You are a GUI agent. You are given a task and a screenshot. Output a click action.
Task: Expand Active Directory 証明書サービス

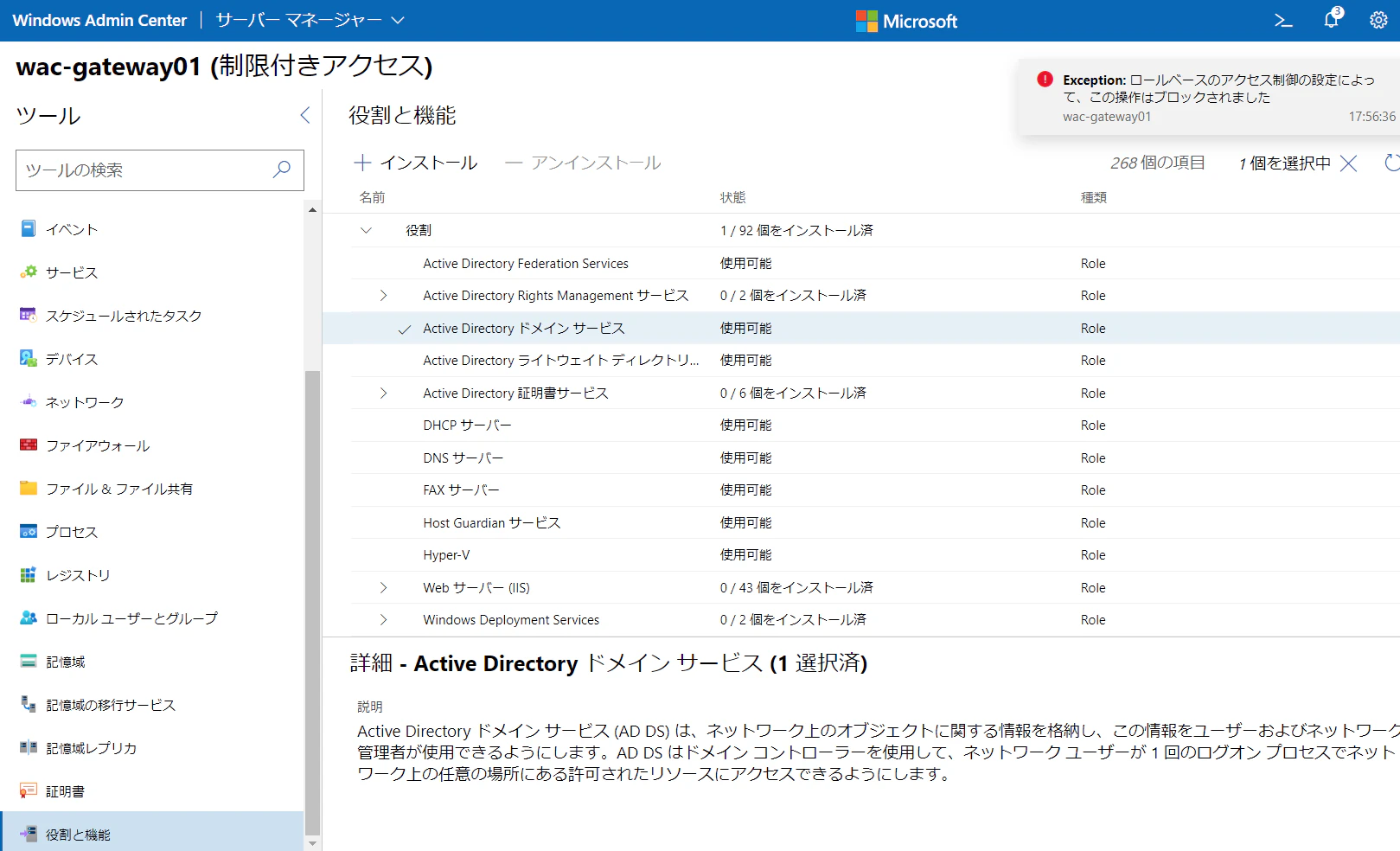pyautogui.click(x=384, y=394)
